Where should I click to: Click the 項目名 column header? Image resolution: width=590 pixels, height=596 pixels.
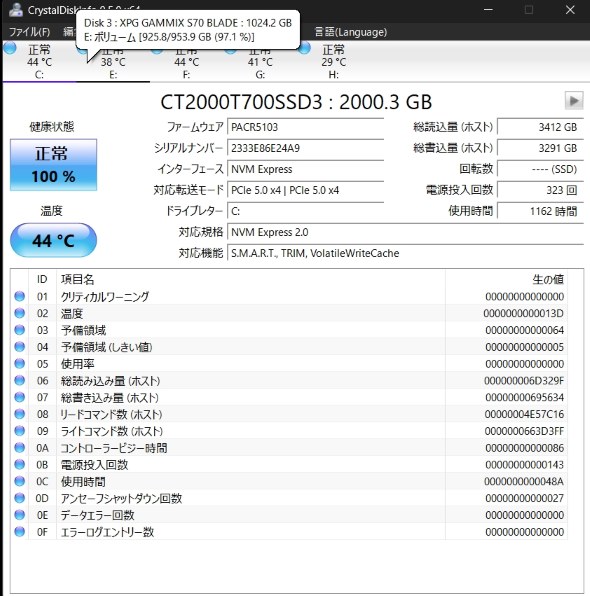point(251,279)
